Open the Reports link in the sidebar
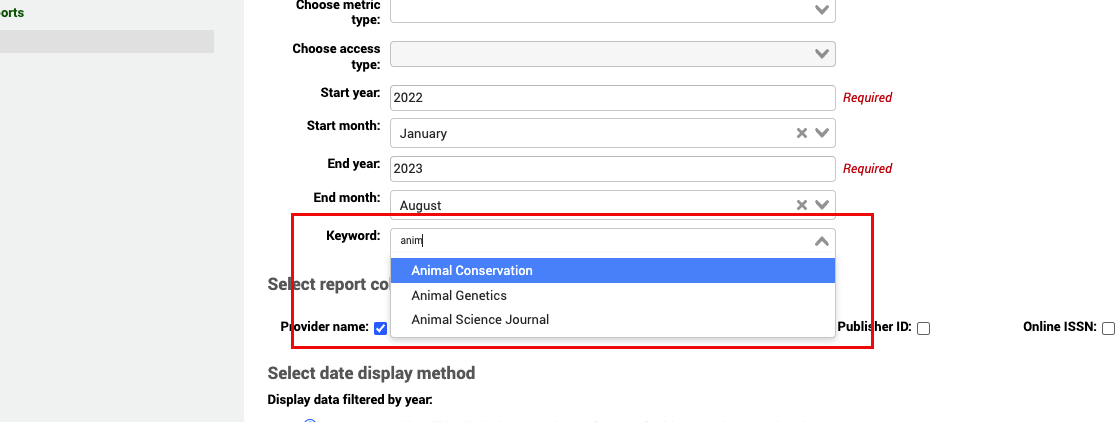Image resolution: width=1118 pixels, height=422 pixels. click(12, 13)
